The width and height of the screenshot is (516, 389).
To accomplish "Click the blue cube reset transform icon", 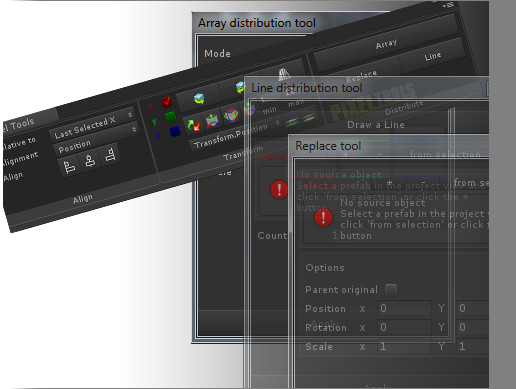I will coord(199,99).
